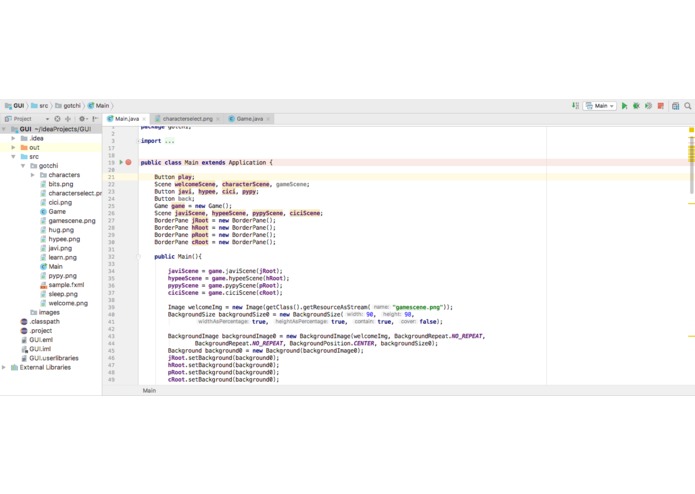This screenshot has width=695, height=494.
Task: Select characterselect.png in project tree
Action: point(70,194)
